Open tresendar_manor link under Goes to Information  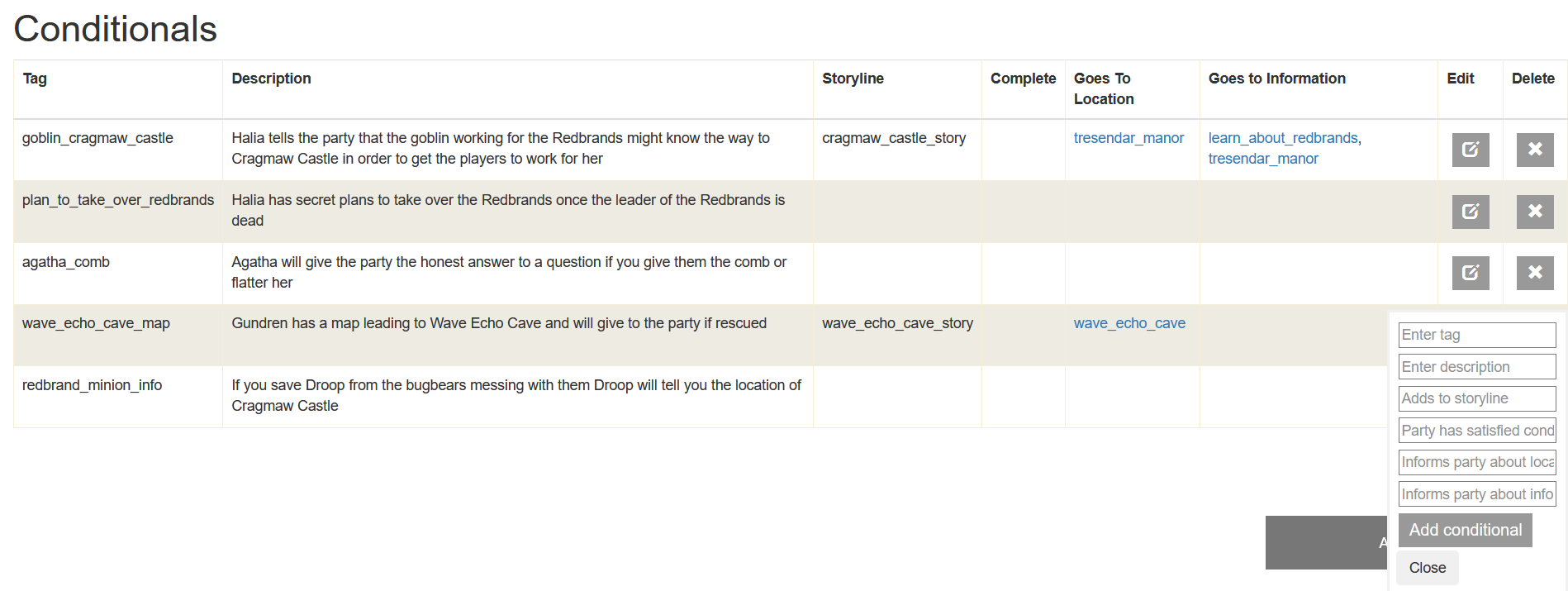point(1263,159)
